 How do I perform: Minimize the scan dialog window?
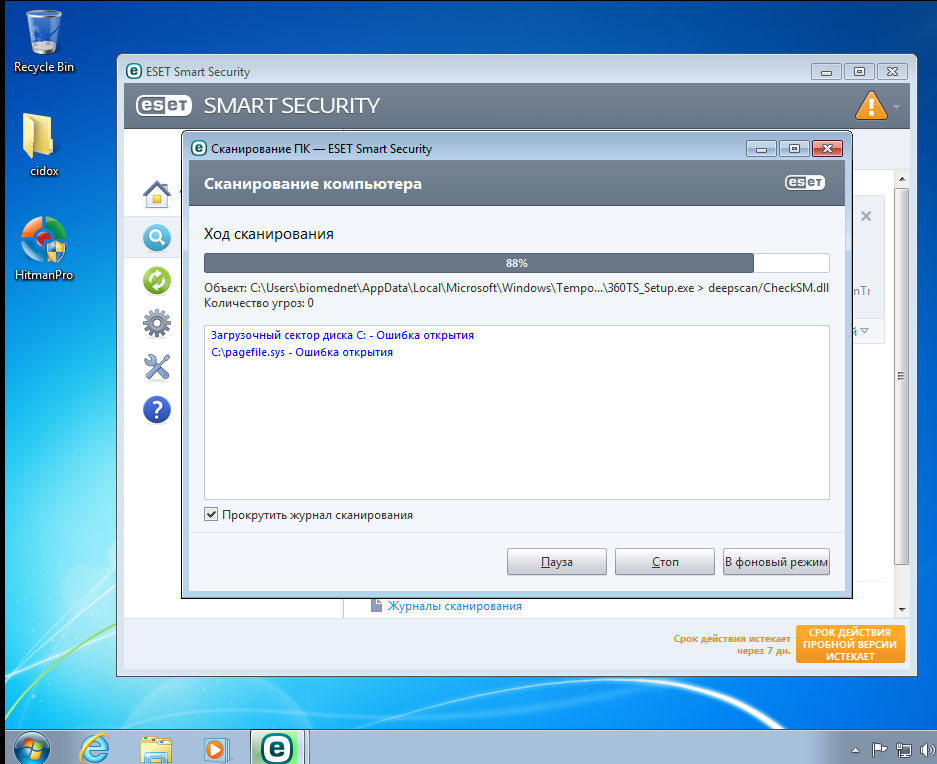761,149
